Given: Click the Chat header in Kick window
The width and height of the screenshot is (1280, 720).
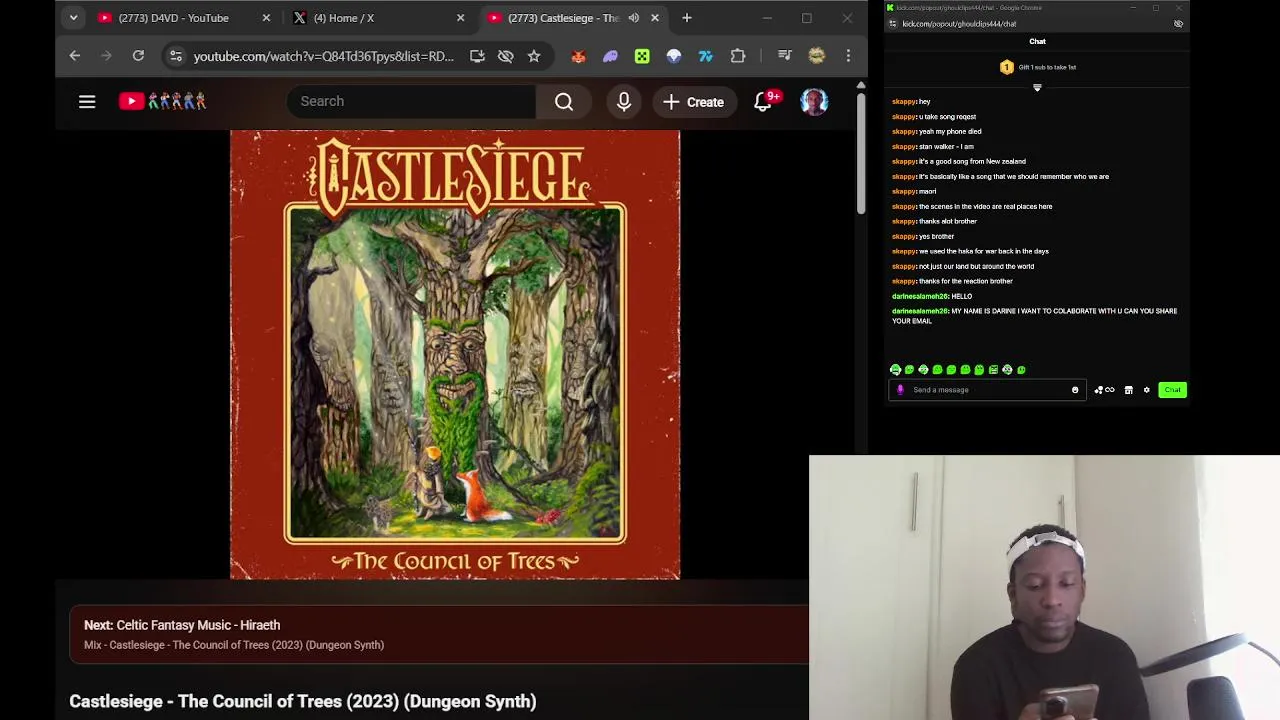Looking at the screenshot, I should tap(1037, 42).
